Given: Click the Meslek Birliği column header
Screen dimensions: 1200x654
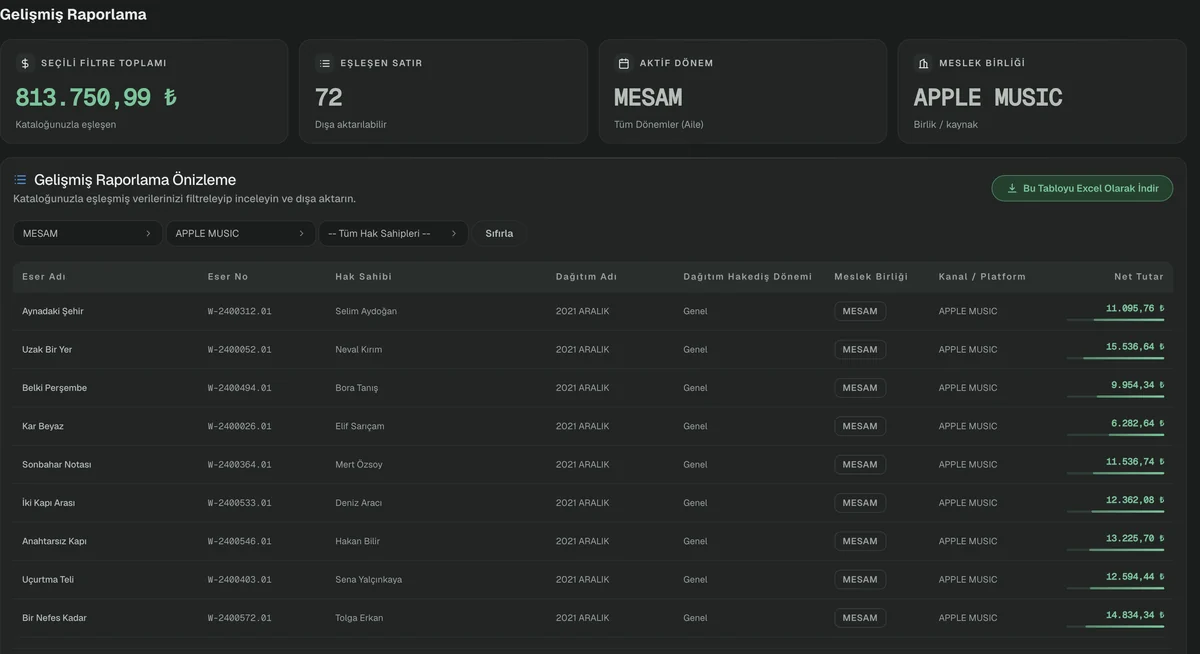Looking at the screenshot, I should [x=871, y=277].
